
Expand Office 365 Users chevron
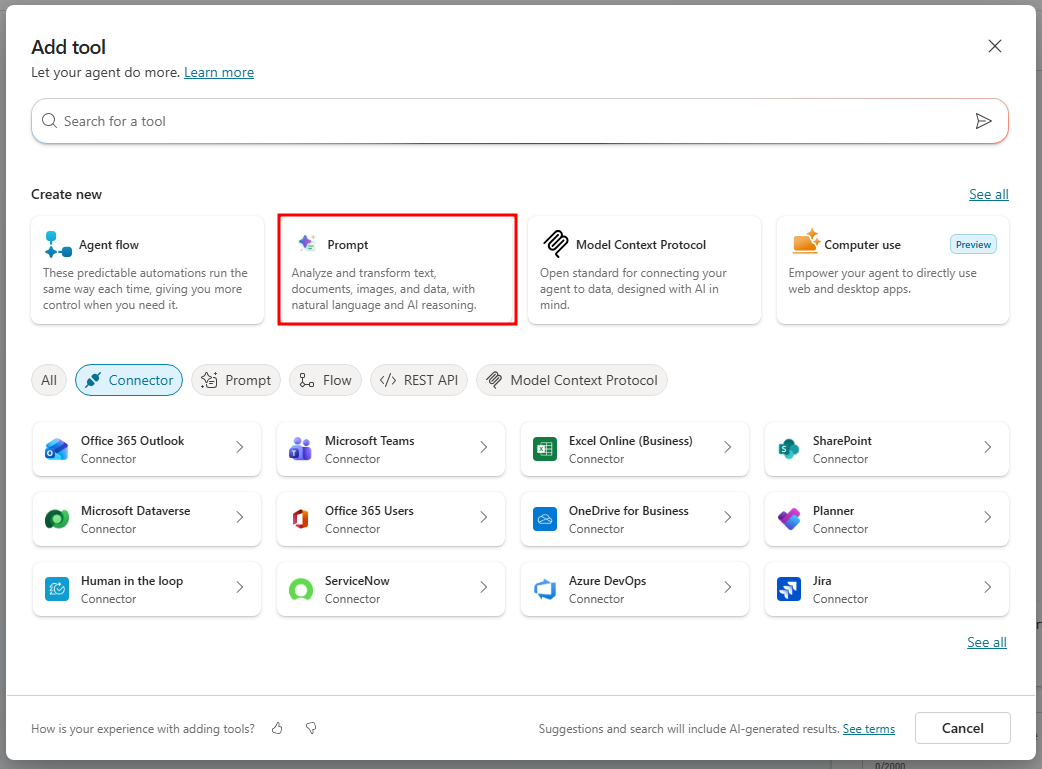[484, 517]
